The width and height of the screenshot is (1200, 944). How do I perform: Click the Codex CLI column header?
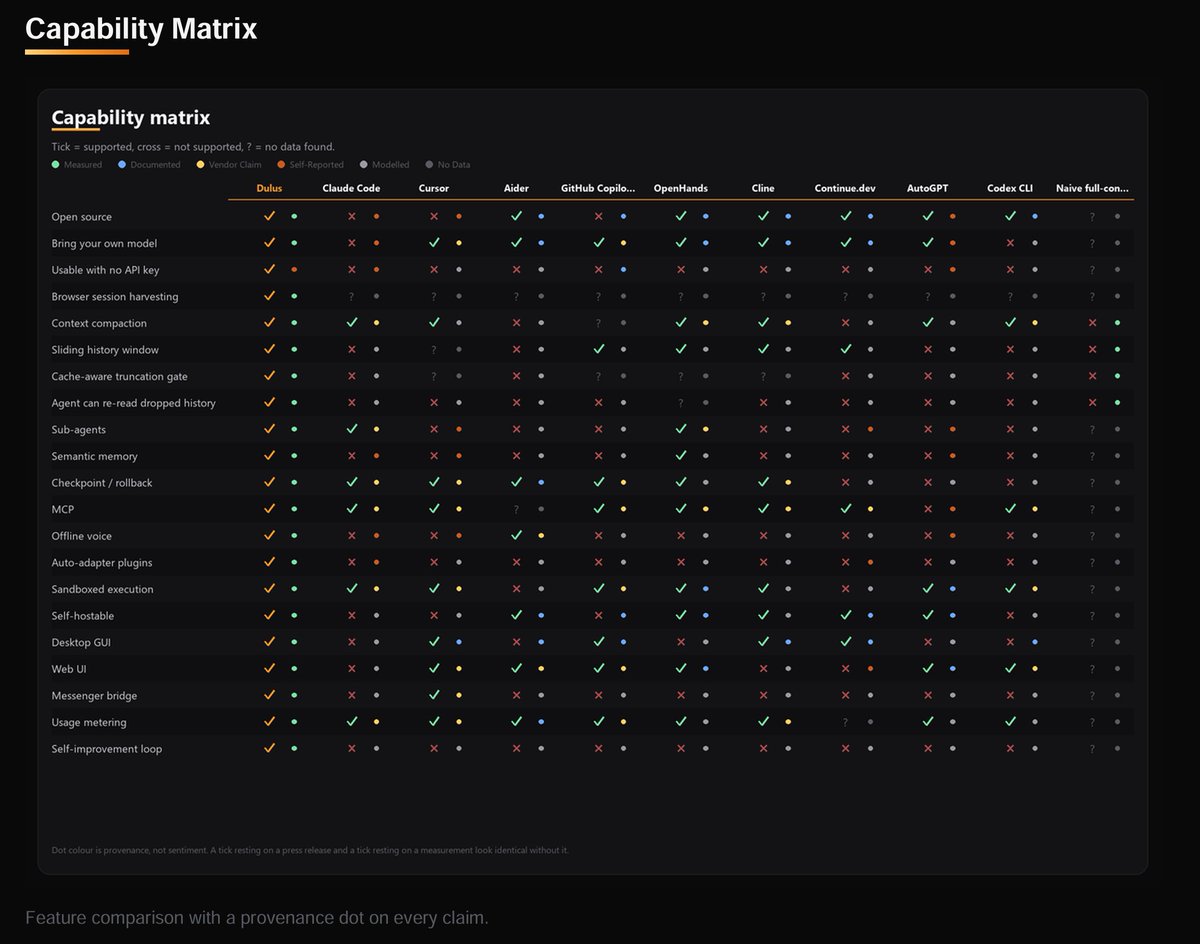(x=1010, y=188)
